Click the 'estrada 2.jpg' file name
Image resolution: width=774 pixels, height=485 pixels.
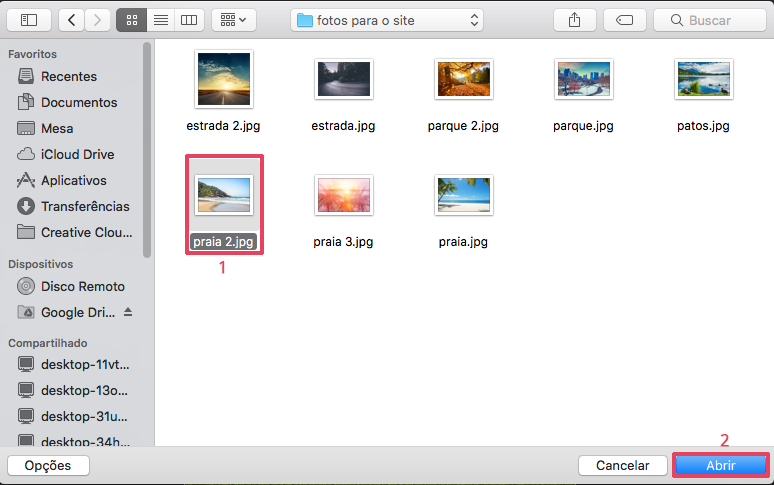click(223, 126)
